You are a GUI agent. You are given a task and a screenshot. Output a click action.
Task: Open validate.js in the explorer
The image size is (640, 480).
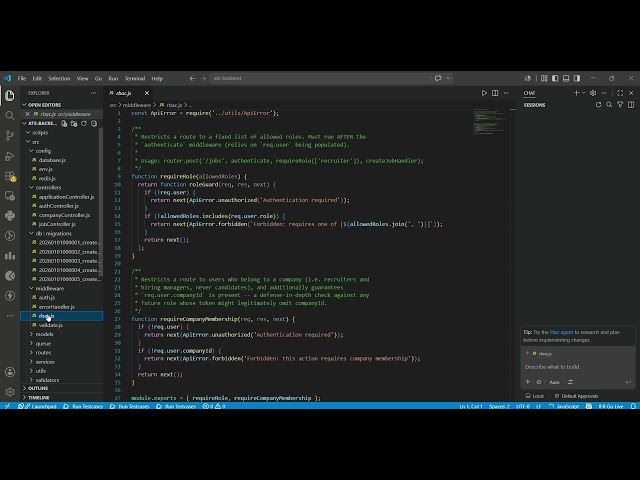[51, 325]
